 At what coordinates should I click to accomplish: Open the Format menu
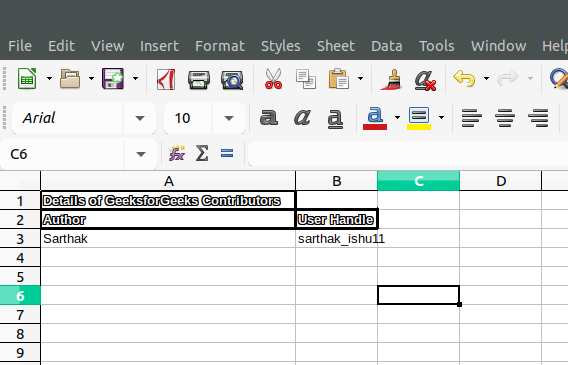(220, 46)
